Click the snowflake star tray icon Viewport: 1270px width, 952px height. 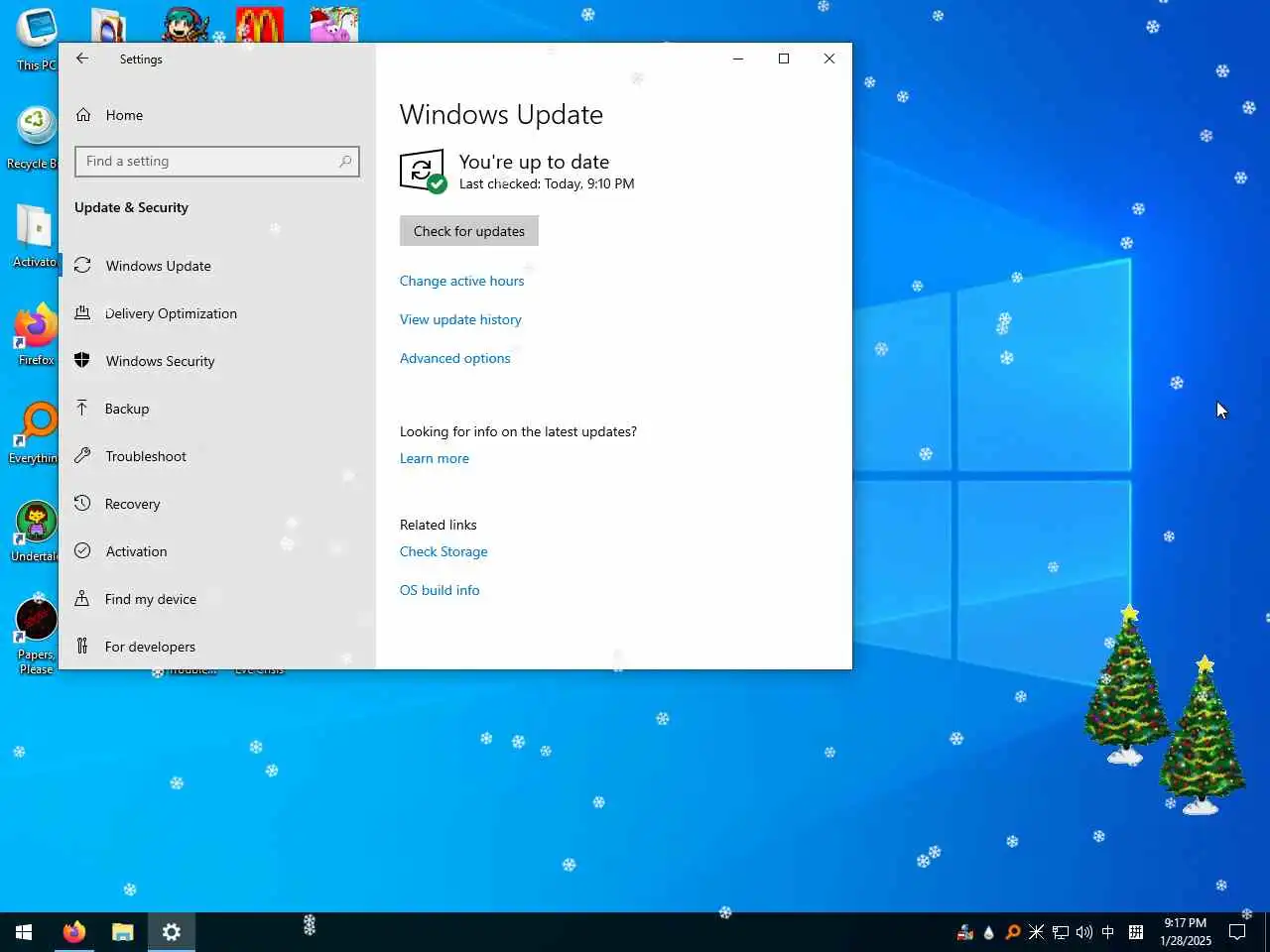[x=1036, y=932]
